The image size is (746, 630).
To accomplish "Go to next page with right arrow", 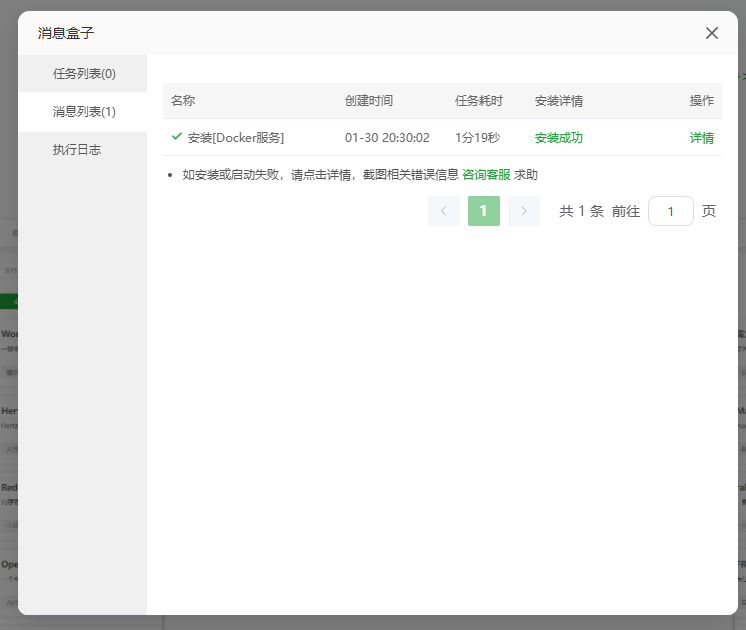I will pos(523,211).
